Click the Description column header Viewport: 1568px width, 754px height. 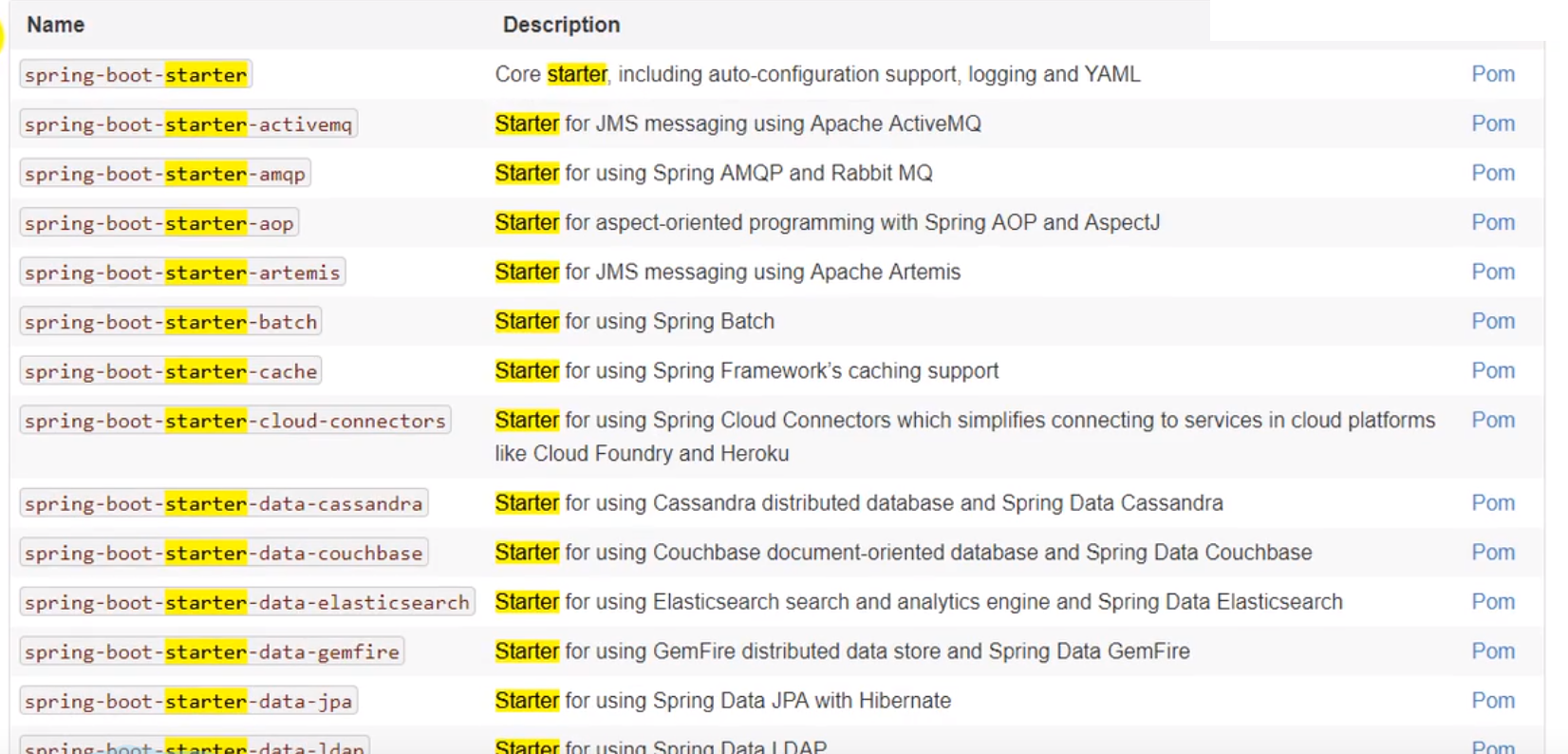(x=561, y=25)
